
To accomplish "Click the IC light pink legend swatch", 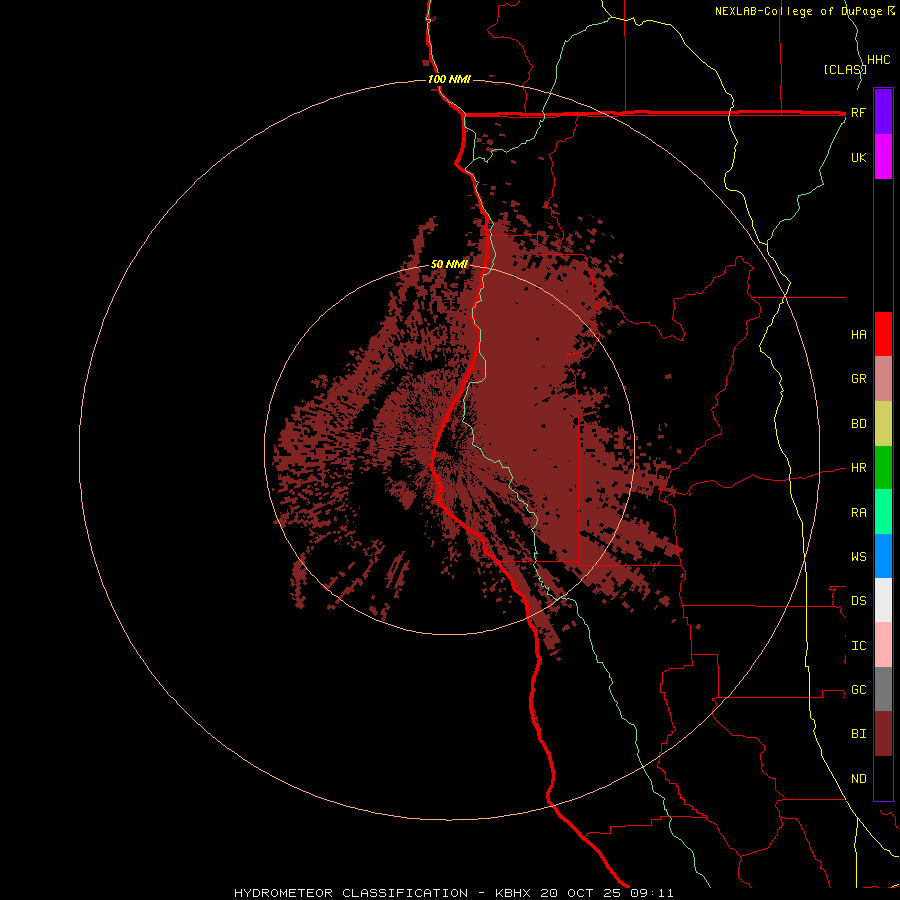I will pyautogui.click(x=883, y=645).
